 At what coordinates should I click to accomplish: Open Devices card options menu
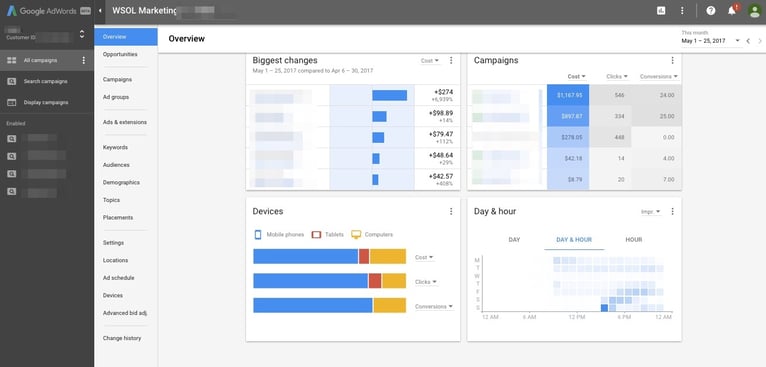point(451,212)
